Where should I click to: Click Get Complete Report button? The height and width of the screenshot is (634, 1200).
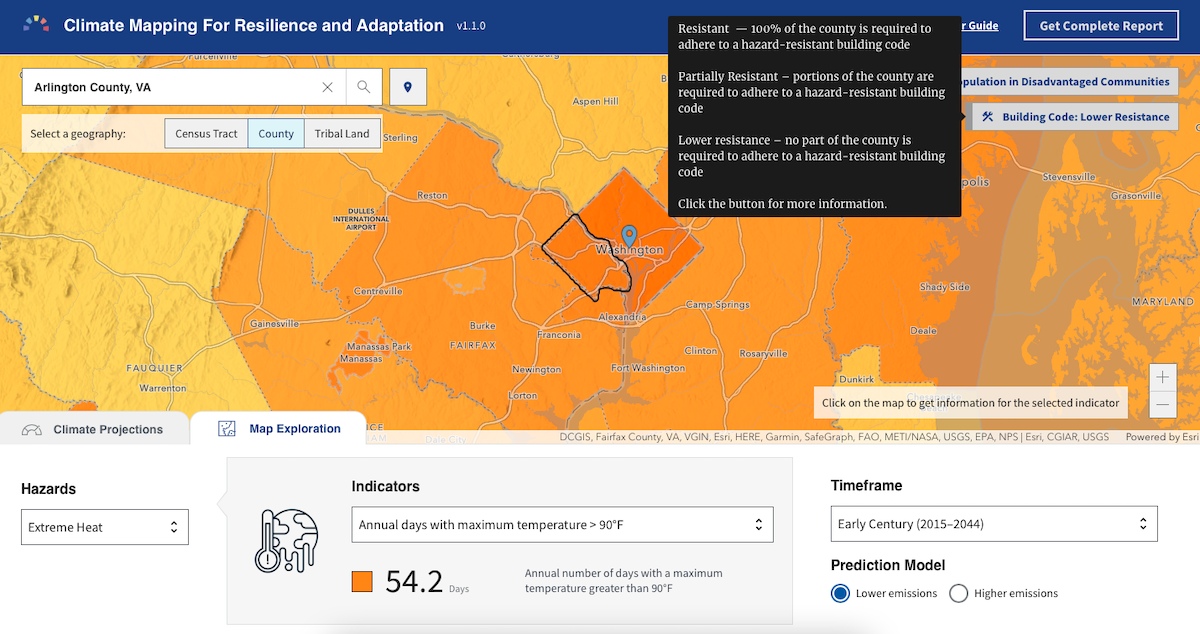(x=1101, y=26)
